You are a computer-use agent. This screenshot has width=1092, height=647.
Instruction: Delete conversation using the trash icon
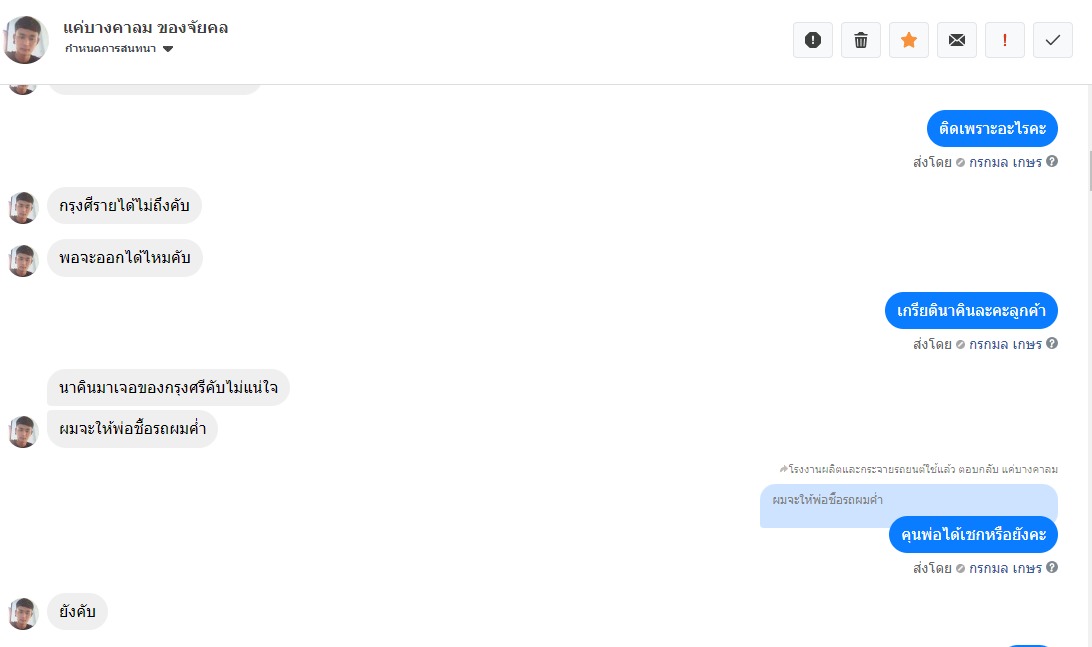(x=861, y=40)
